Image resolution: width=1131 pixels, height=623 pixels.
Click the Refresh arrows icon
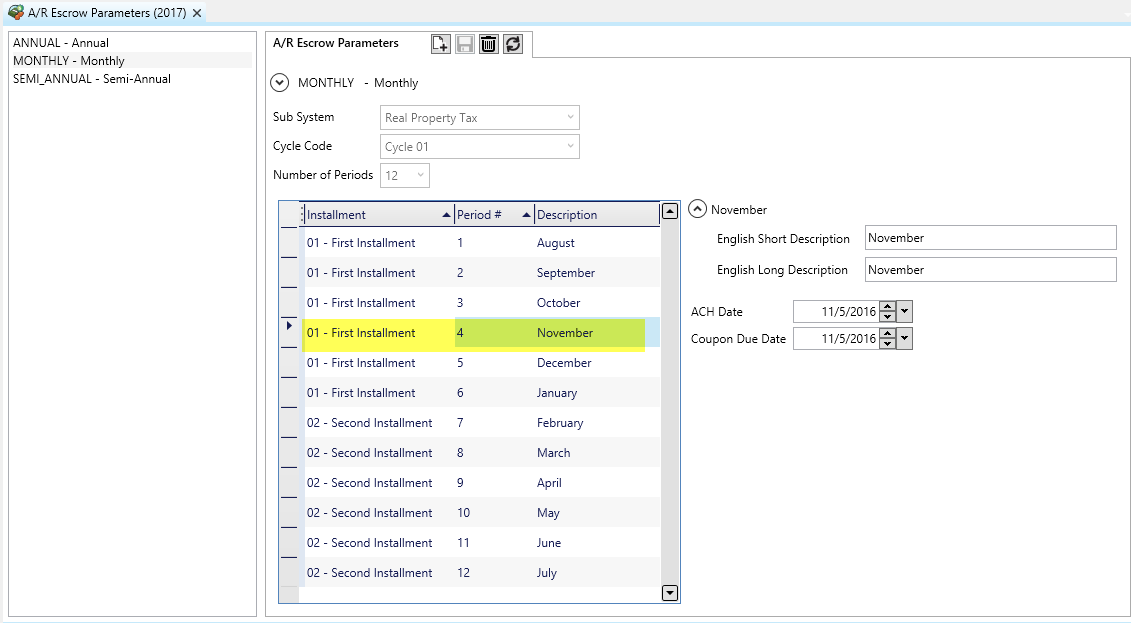point(513,44)
